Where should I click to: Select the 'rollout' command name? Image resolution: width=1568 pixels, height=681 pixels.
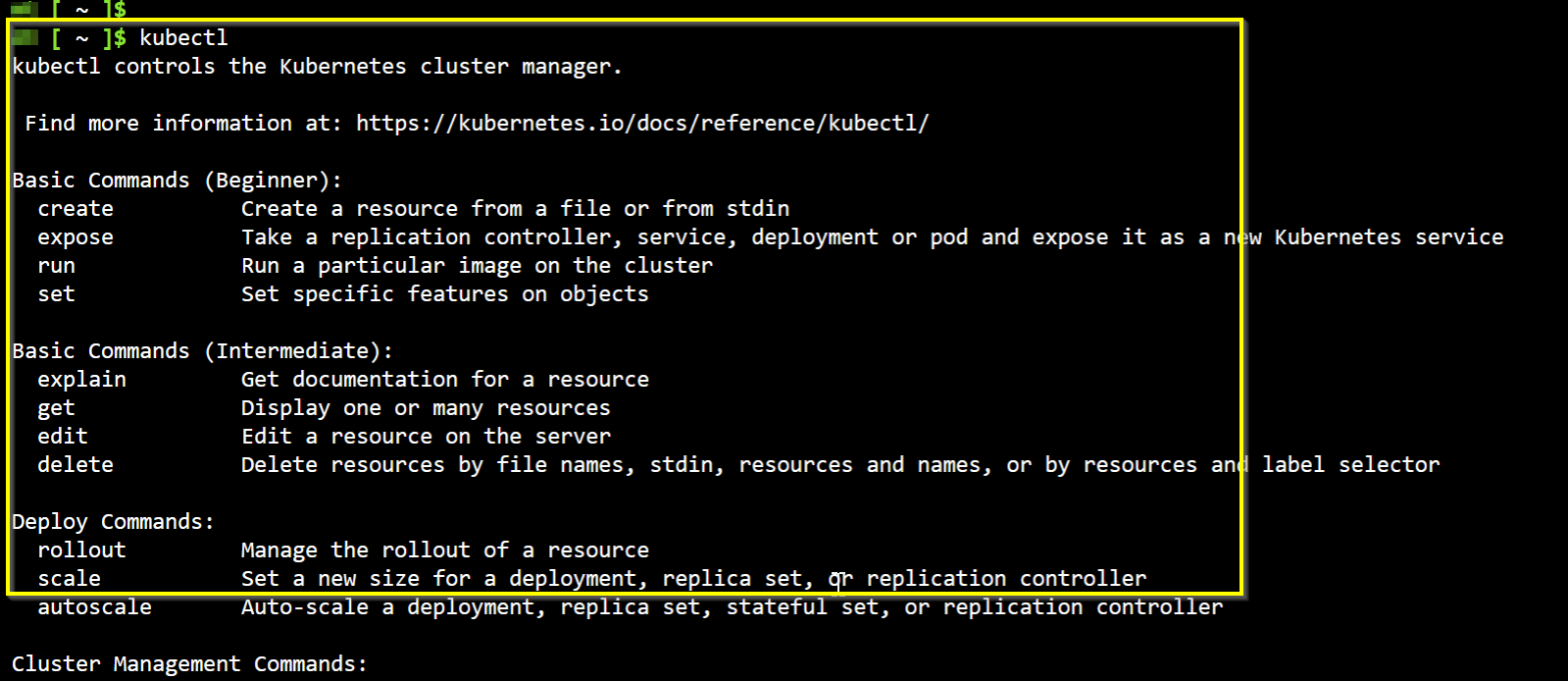(x=81, y=550)
